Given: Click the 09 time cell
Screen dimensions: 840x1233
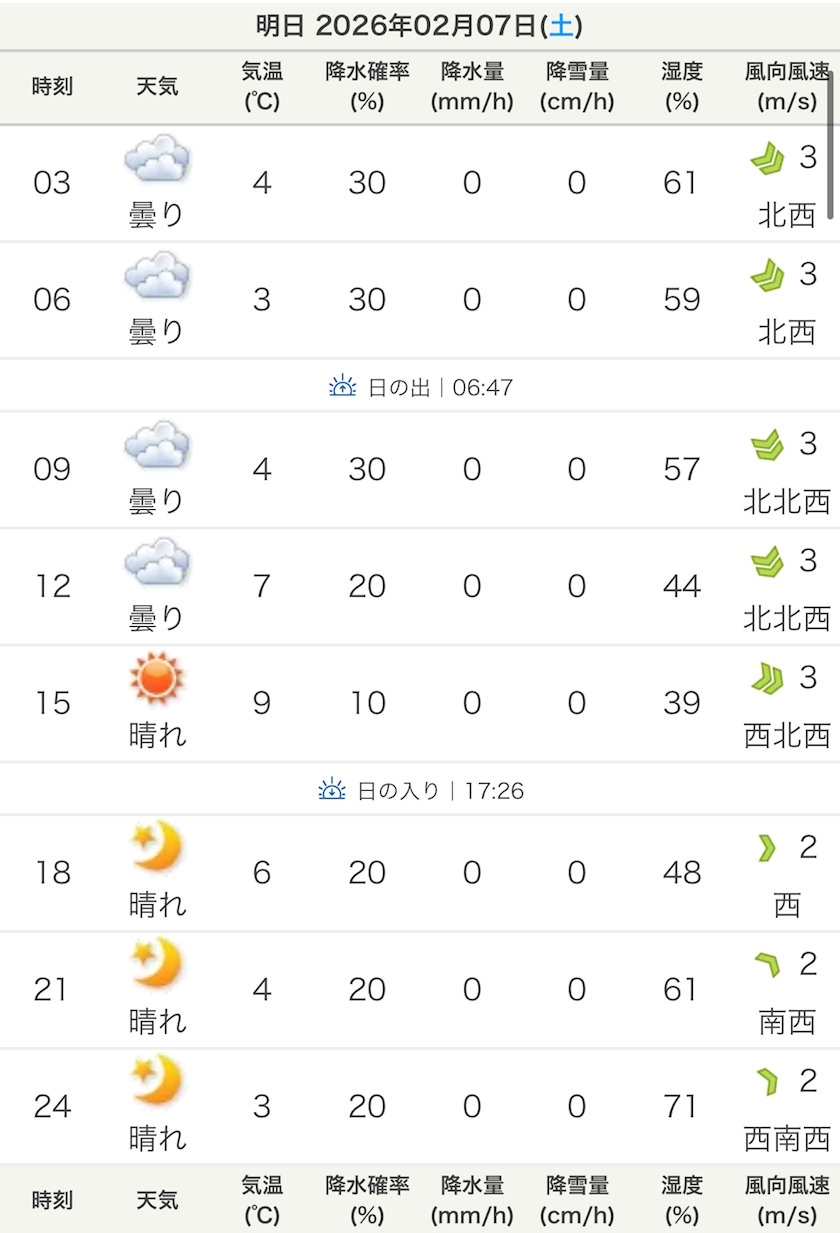Looking at the screenshot, I should point(52,469).
